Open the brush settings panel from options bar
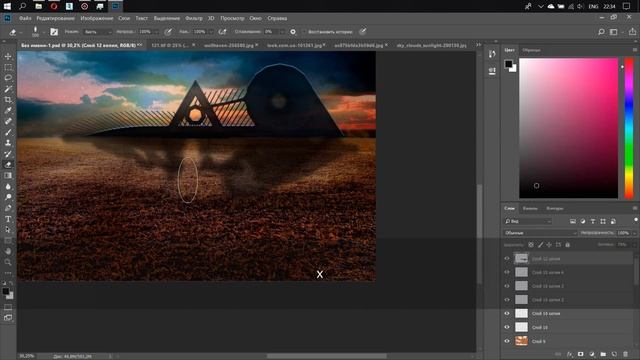640x360 pixels. pos(54,31)
